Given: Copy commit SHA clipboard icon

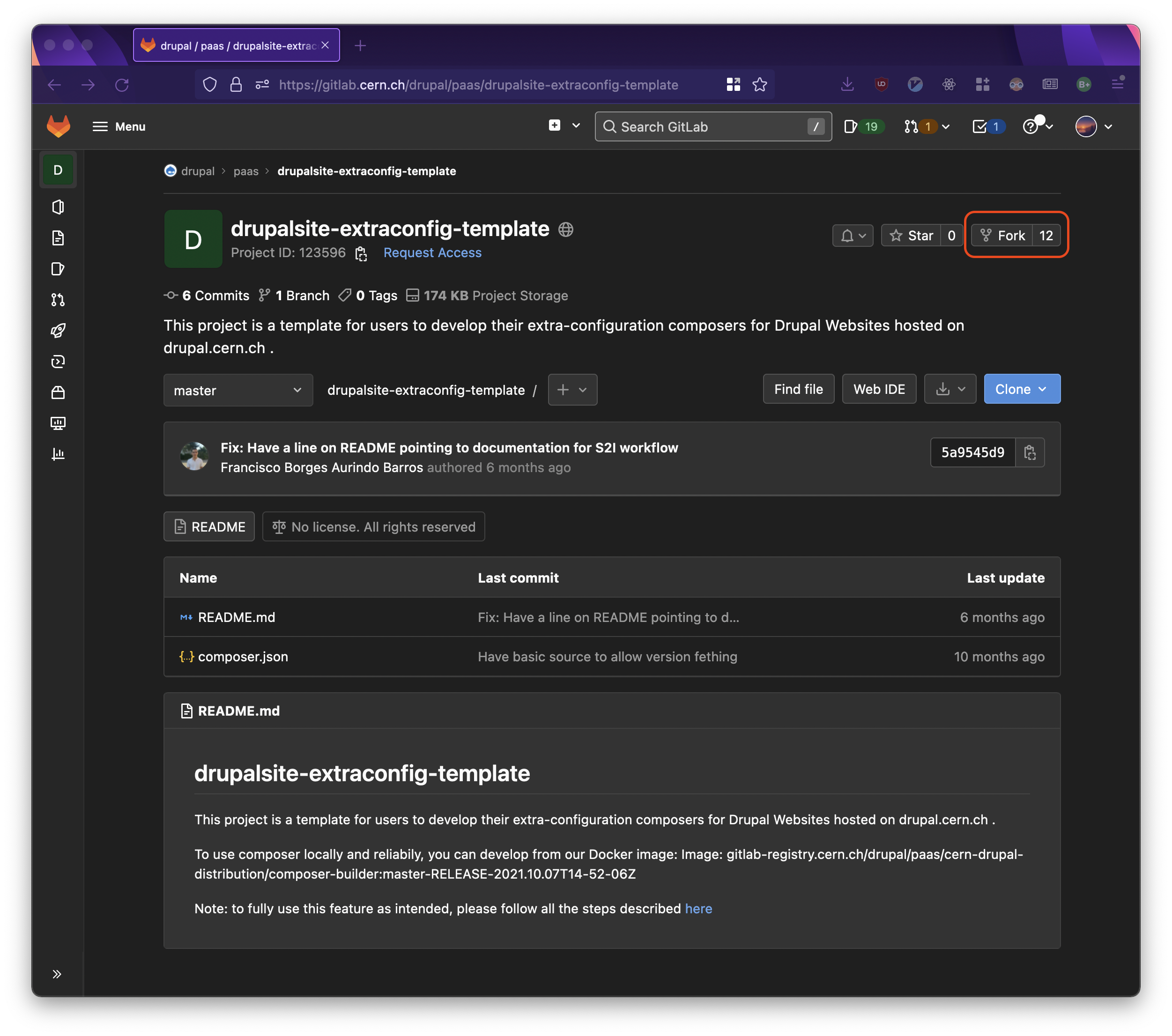Looking at the screenshot, I should pos(1030,452).
